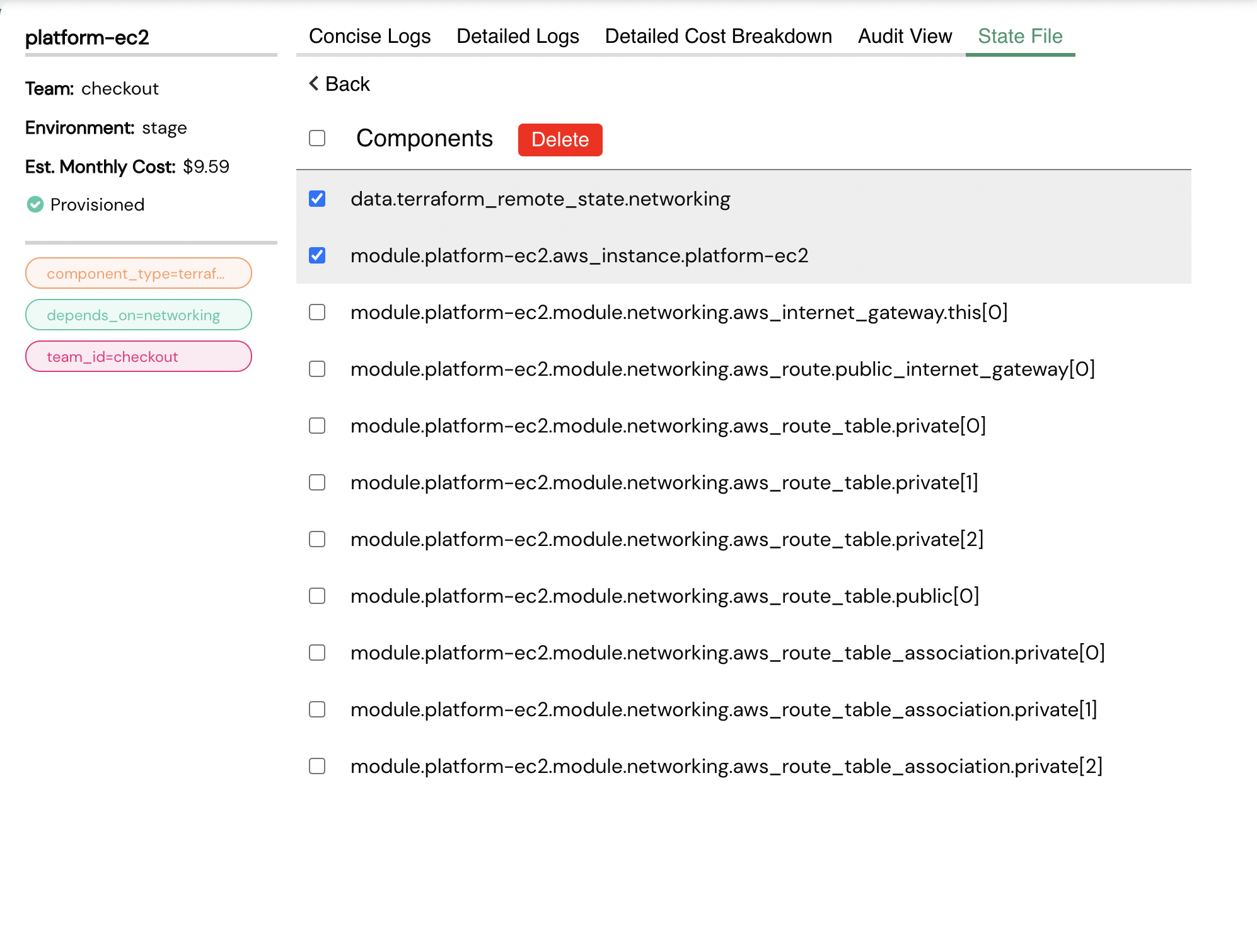Check aws_route_table_association.private[0] checkbox
This screenshot has width=1257, height=952.
pyautogui.click(x=317, y=653)
